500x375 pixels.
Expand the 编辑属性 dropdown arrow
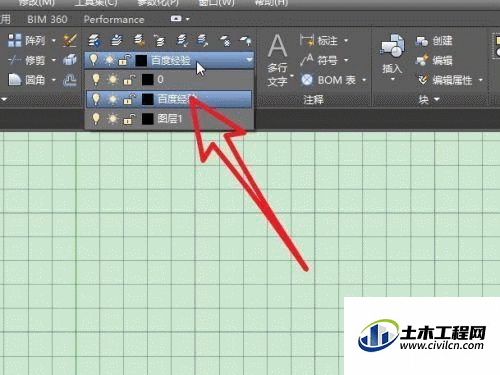pyautogui.click(x=481, y=80)
